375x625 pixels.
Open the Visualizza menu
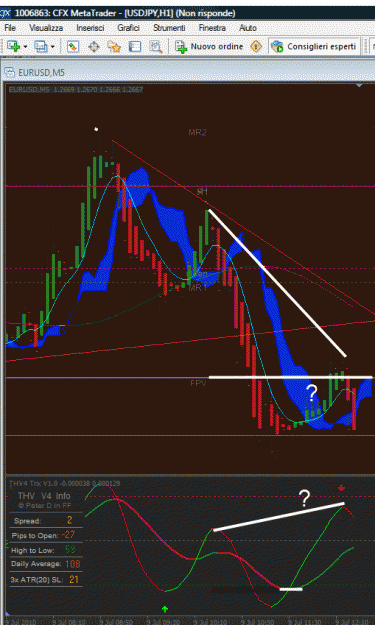tap(46, 28)
